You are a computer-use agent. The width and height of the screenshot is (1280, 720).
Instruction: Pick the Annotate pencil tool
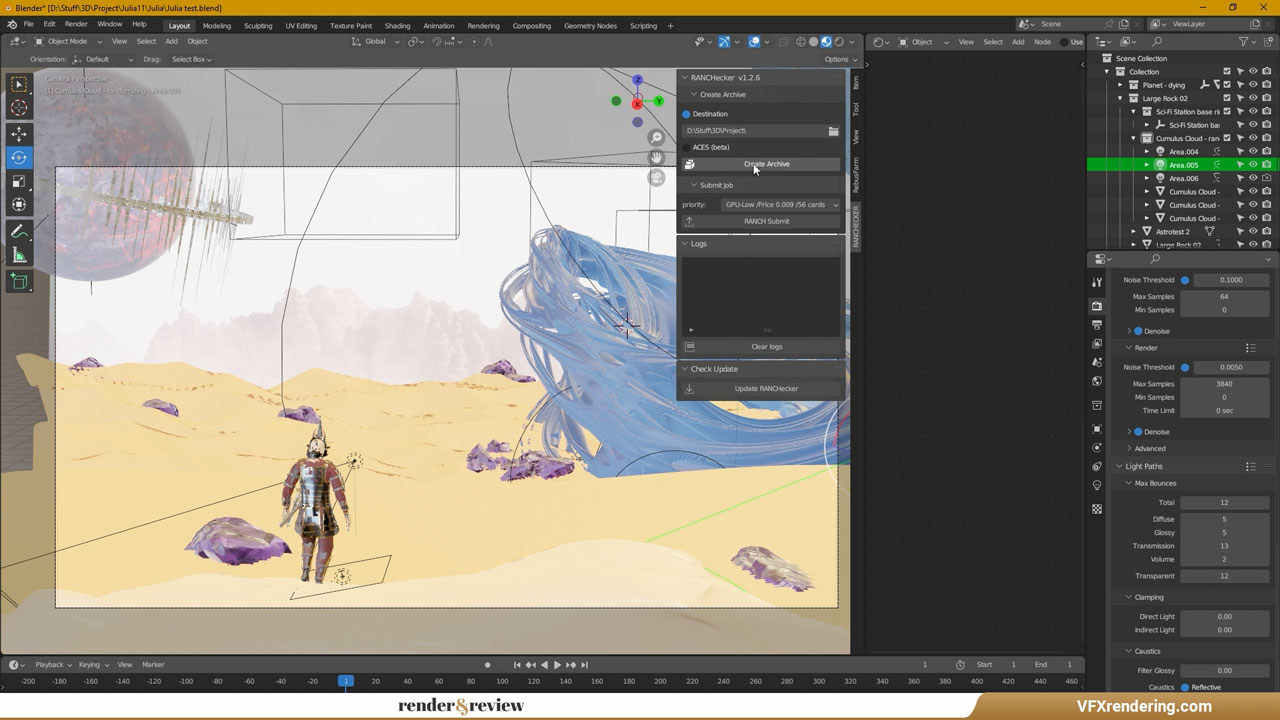click(19, 231)
